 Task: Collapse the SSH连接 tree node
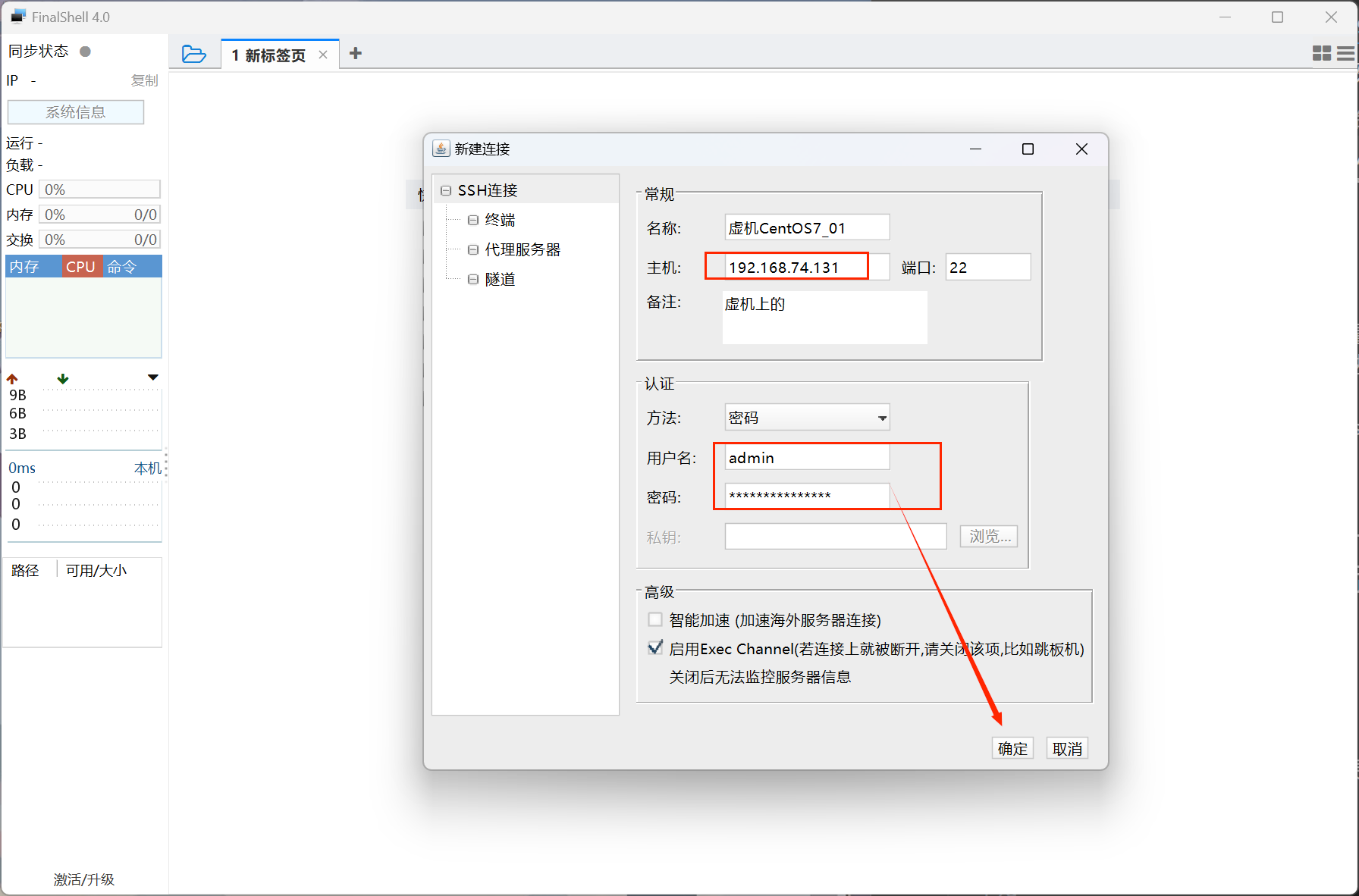(446, 190)
